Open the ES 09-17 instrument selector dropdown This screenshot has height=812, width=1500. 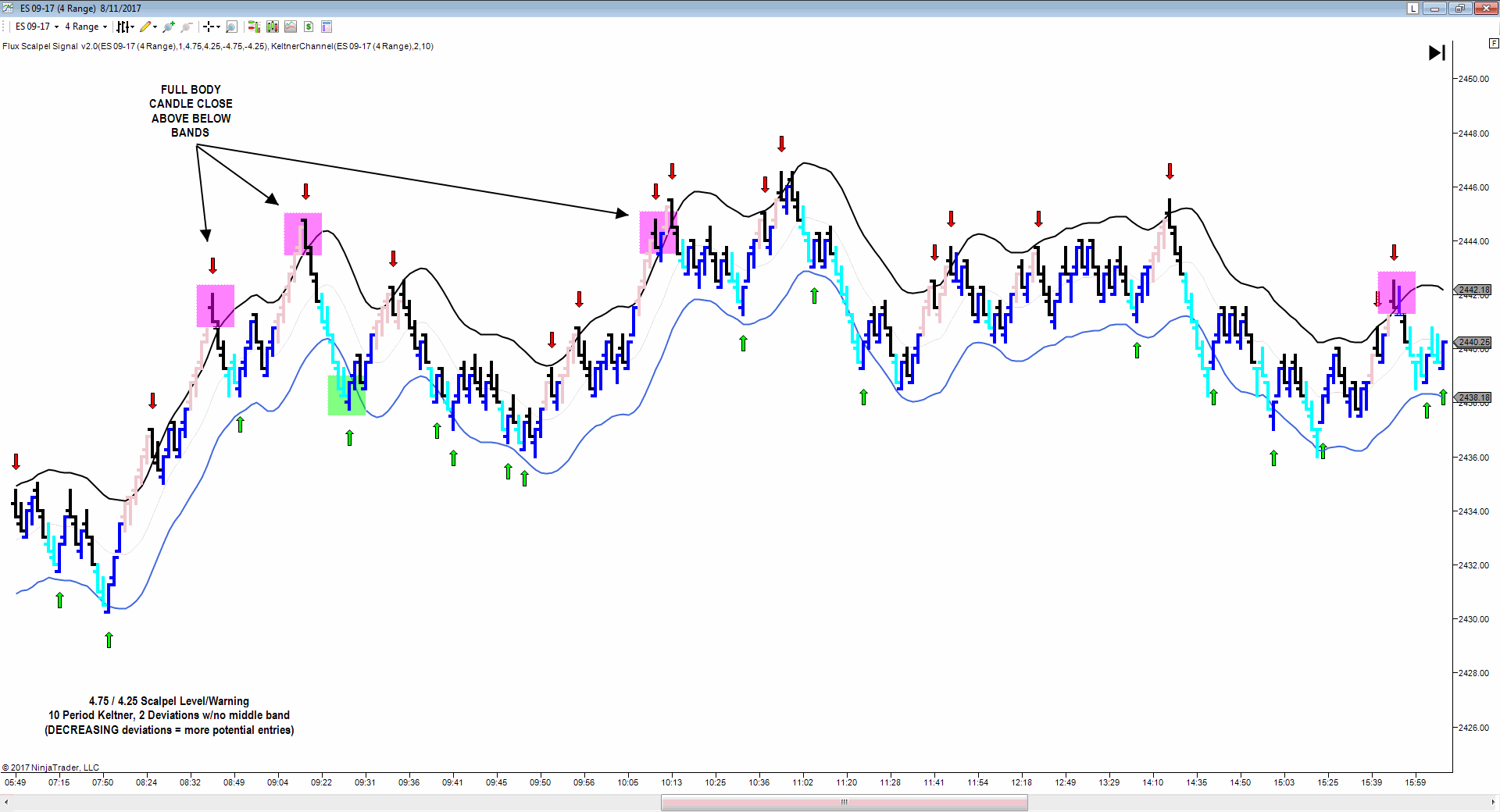37,27
